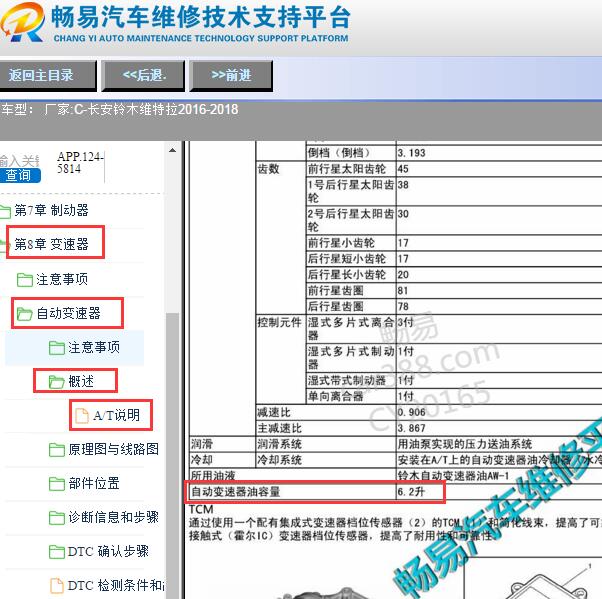This screenshot has height=599, width=602.
Task: Open the A/T说明 document
Action: (x=116, y=415)
